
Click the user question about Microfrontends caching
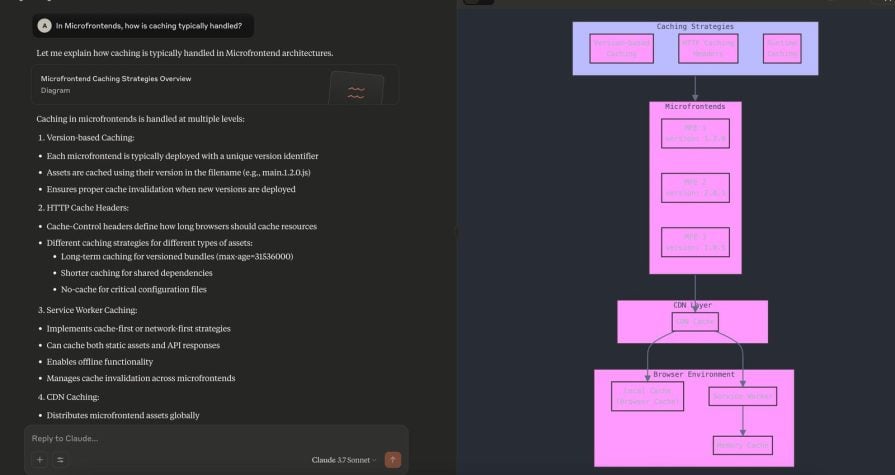pos(149,26)
